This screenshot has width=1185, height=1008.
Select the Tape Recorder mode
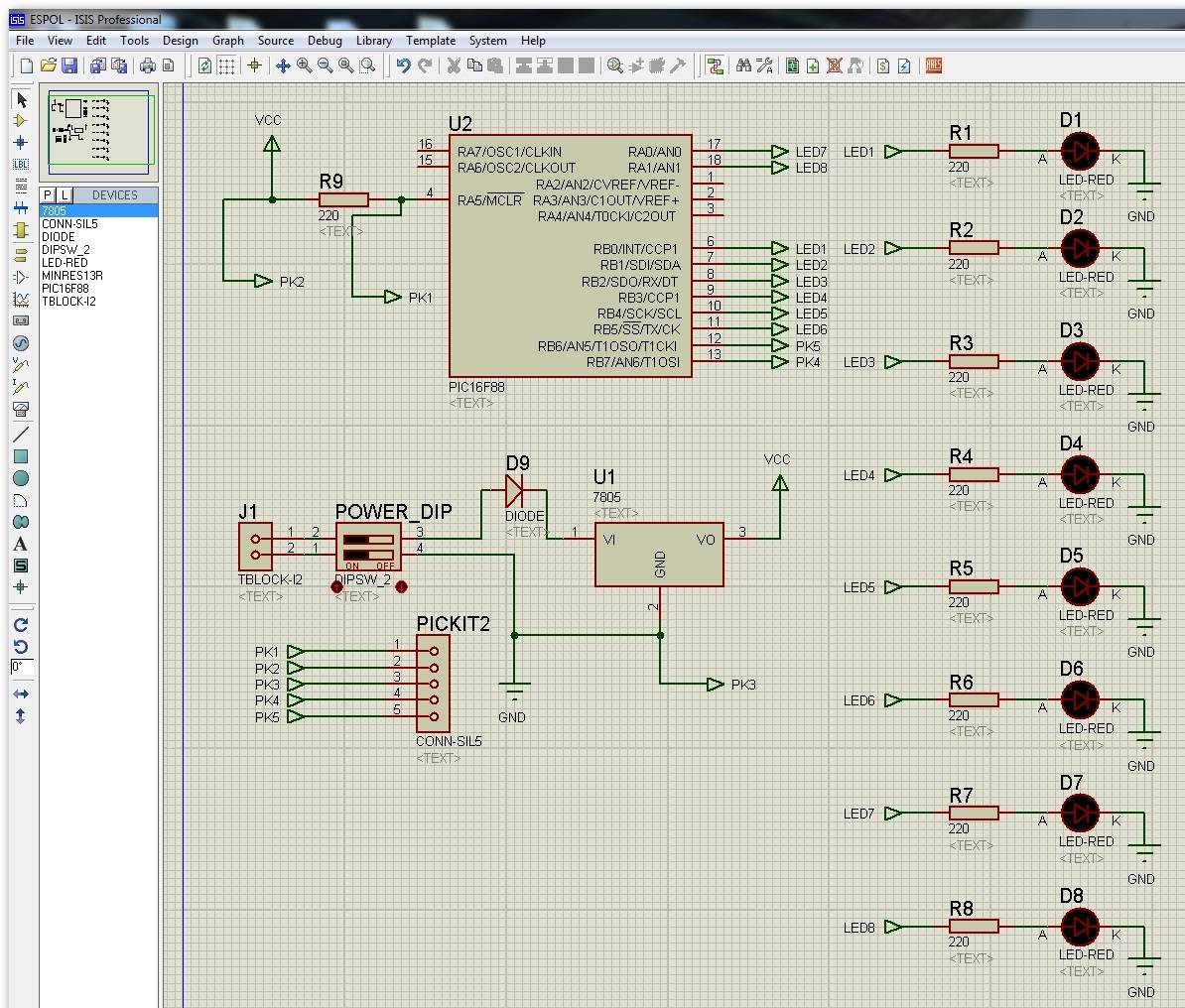(21, 321)
